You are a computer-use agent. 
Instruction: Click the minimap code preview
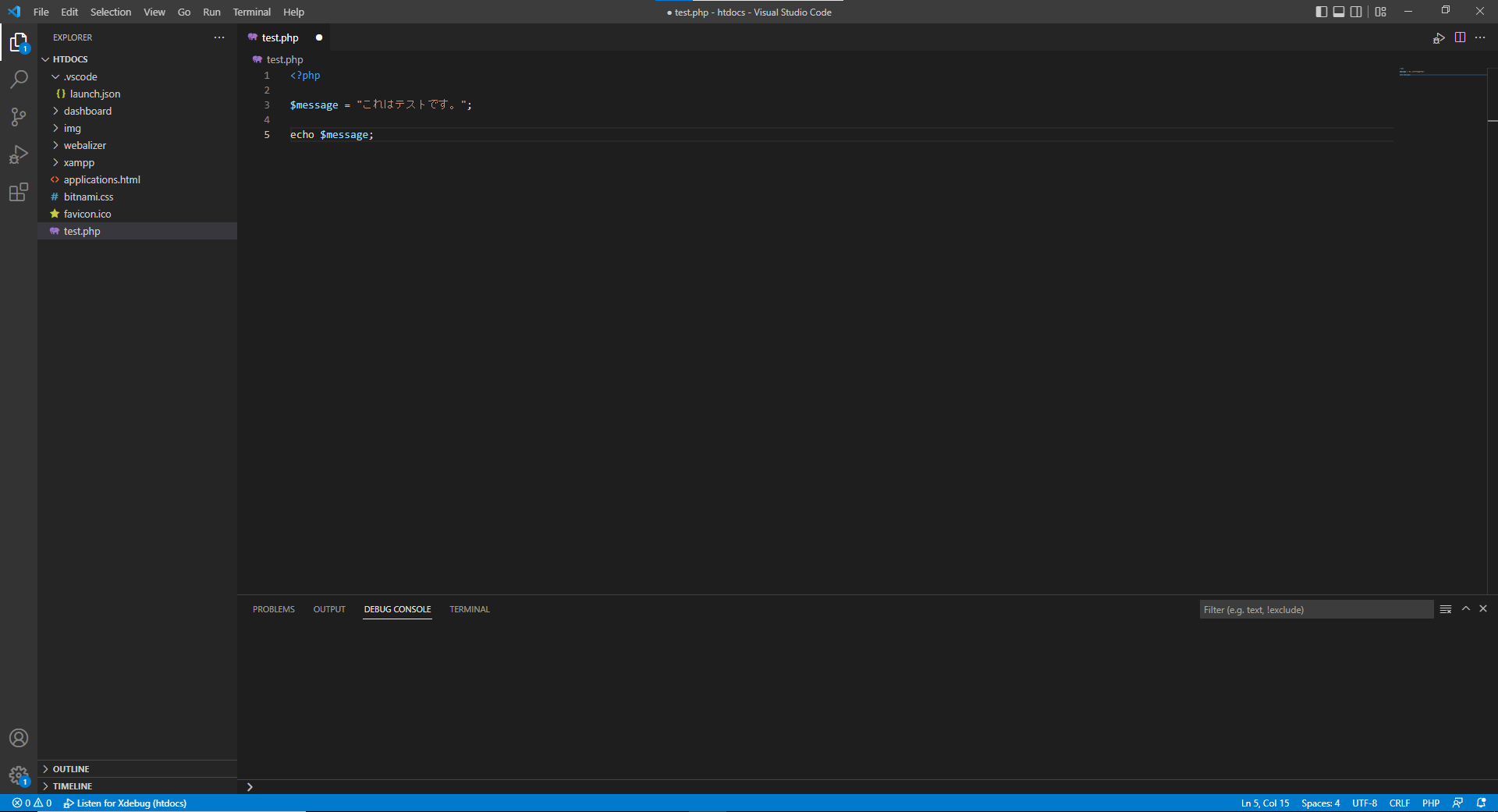coord(1442,73)
